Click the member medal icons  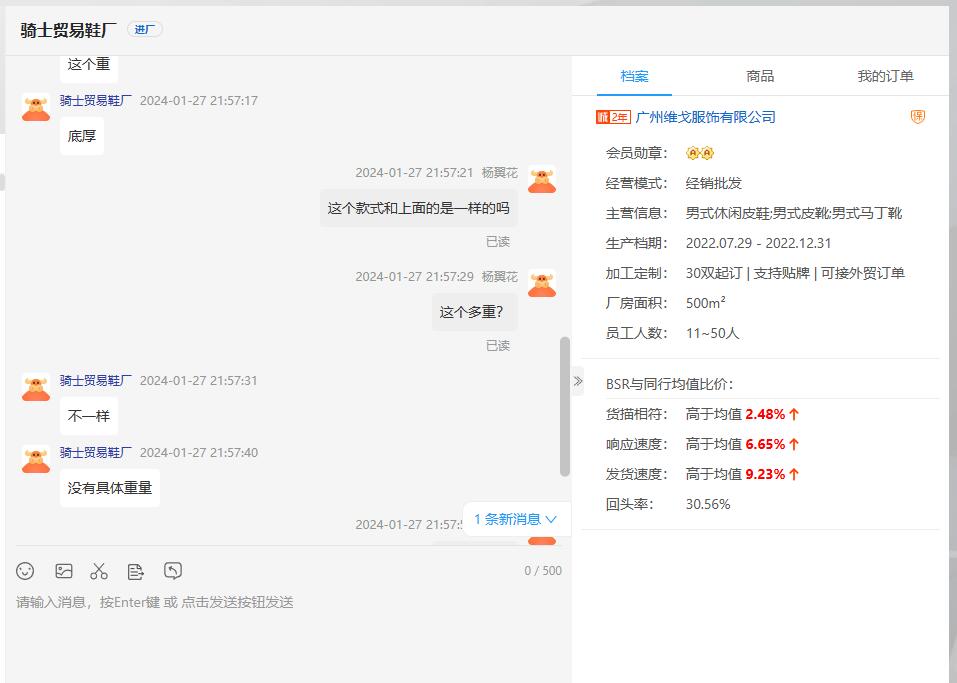click(x=700, y=153)
